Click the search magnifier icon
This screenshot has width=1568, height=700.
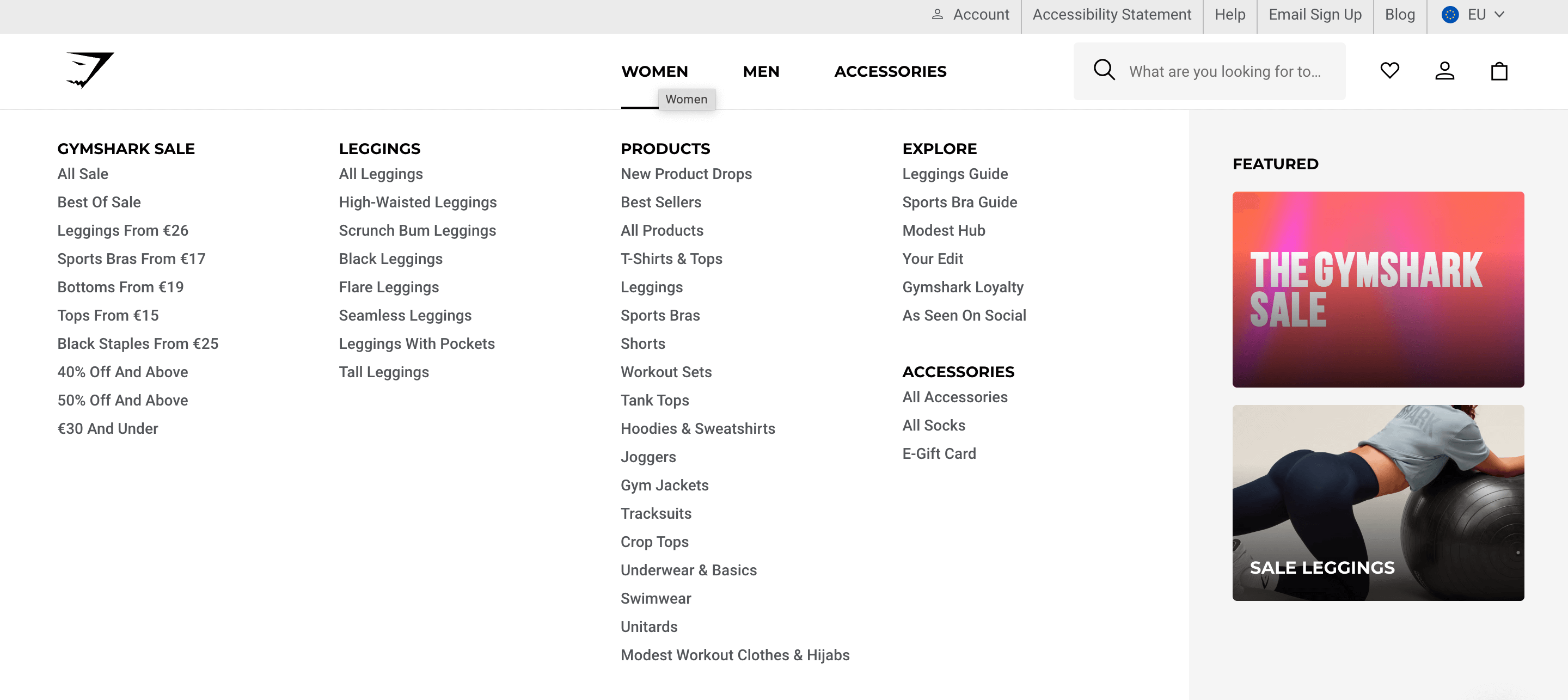[x=1103, y=71]
